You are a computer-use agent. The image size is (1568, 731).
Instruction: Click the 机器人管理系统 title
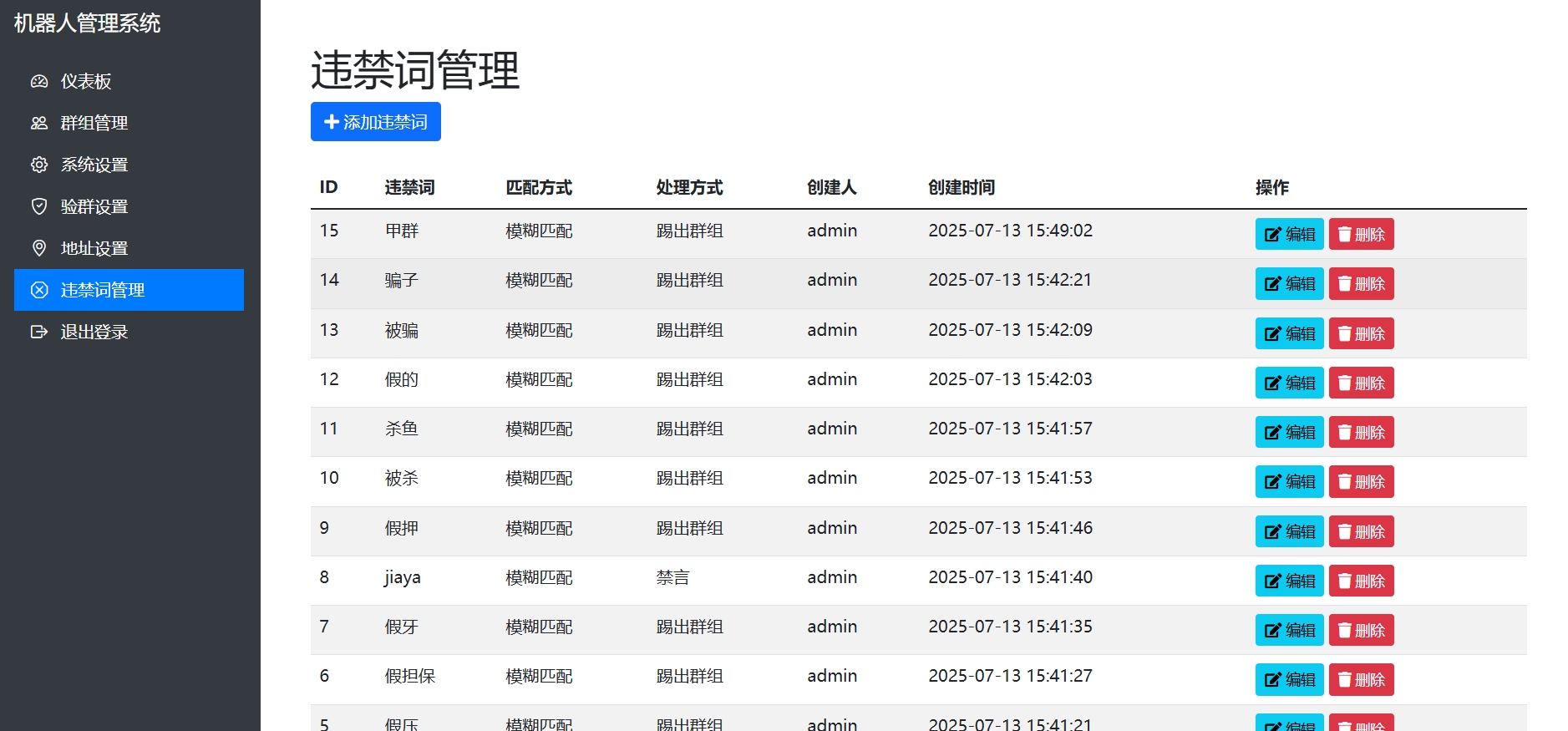point(88,23)
